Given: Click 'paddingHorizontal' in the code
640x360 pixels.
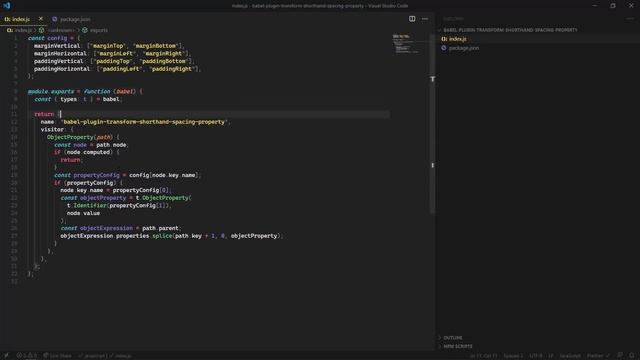Looking at the screenshot, I should (62, 69).
